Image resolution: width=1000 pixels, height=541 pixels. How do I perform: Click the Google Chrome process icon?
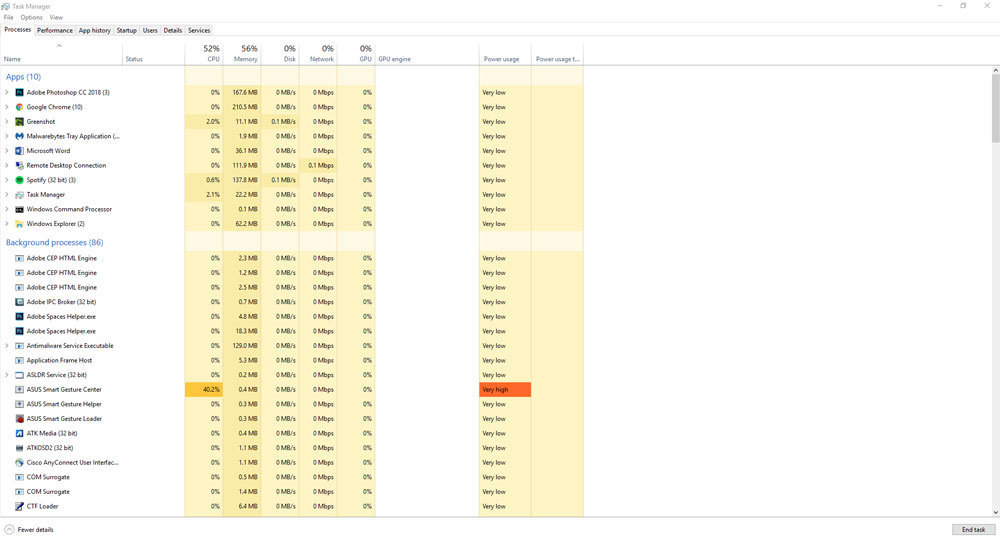[19, 107]
